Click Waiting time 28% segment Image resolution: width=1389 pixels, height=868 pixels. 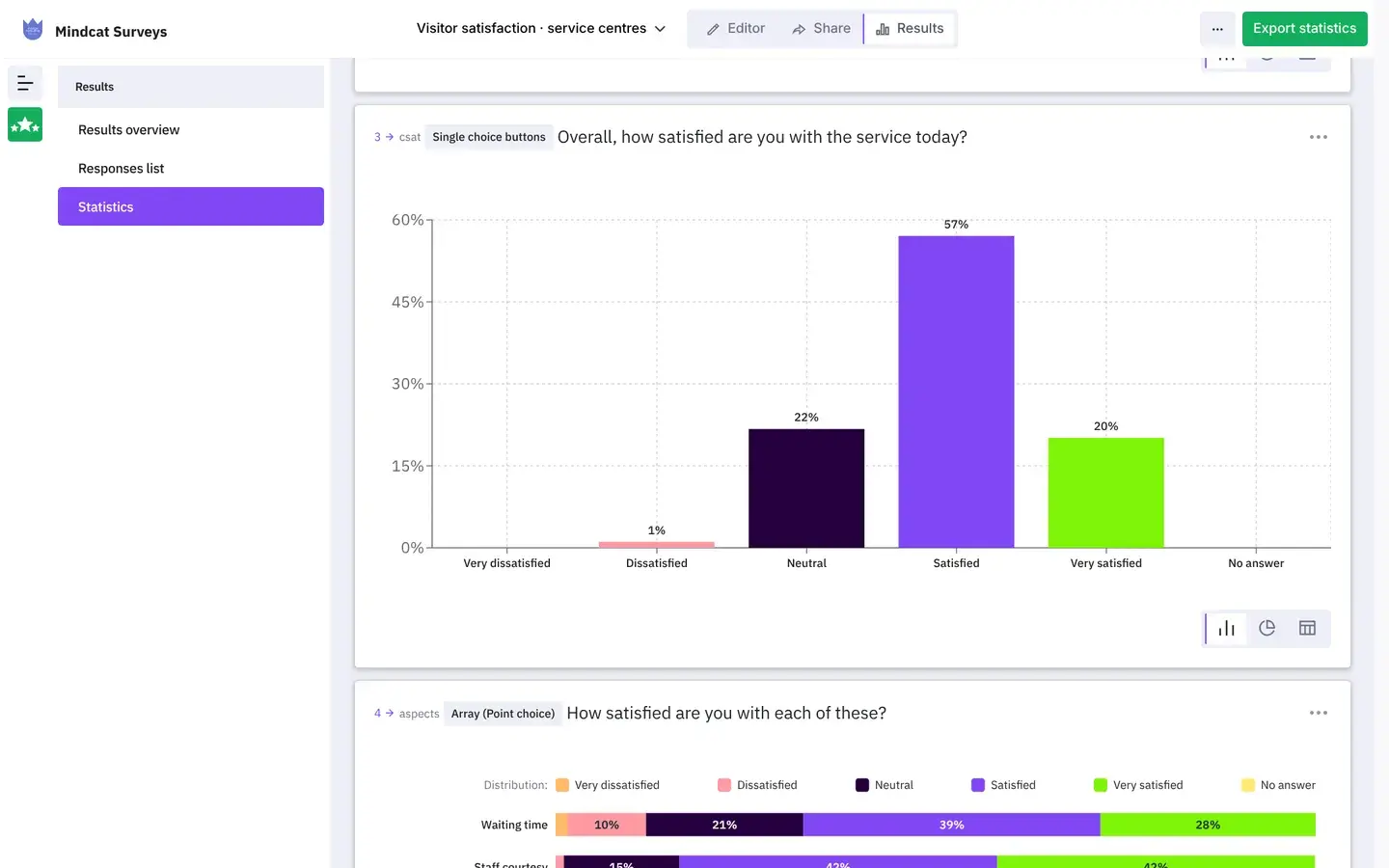[x=1208, y=825]
